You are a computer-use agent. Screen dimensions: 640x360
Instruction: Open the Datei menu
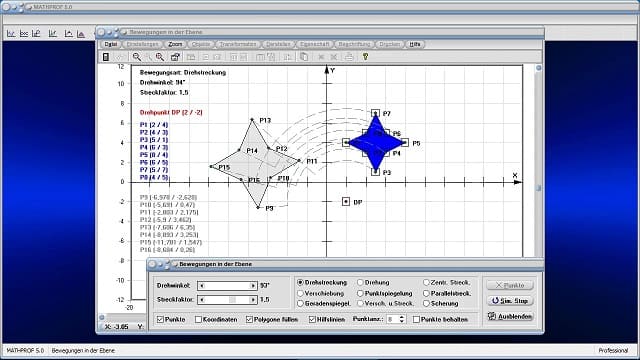(x=110, y=44)
